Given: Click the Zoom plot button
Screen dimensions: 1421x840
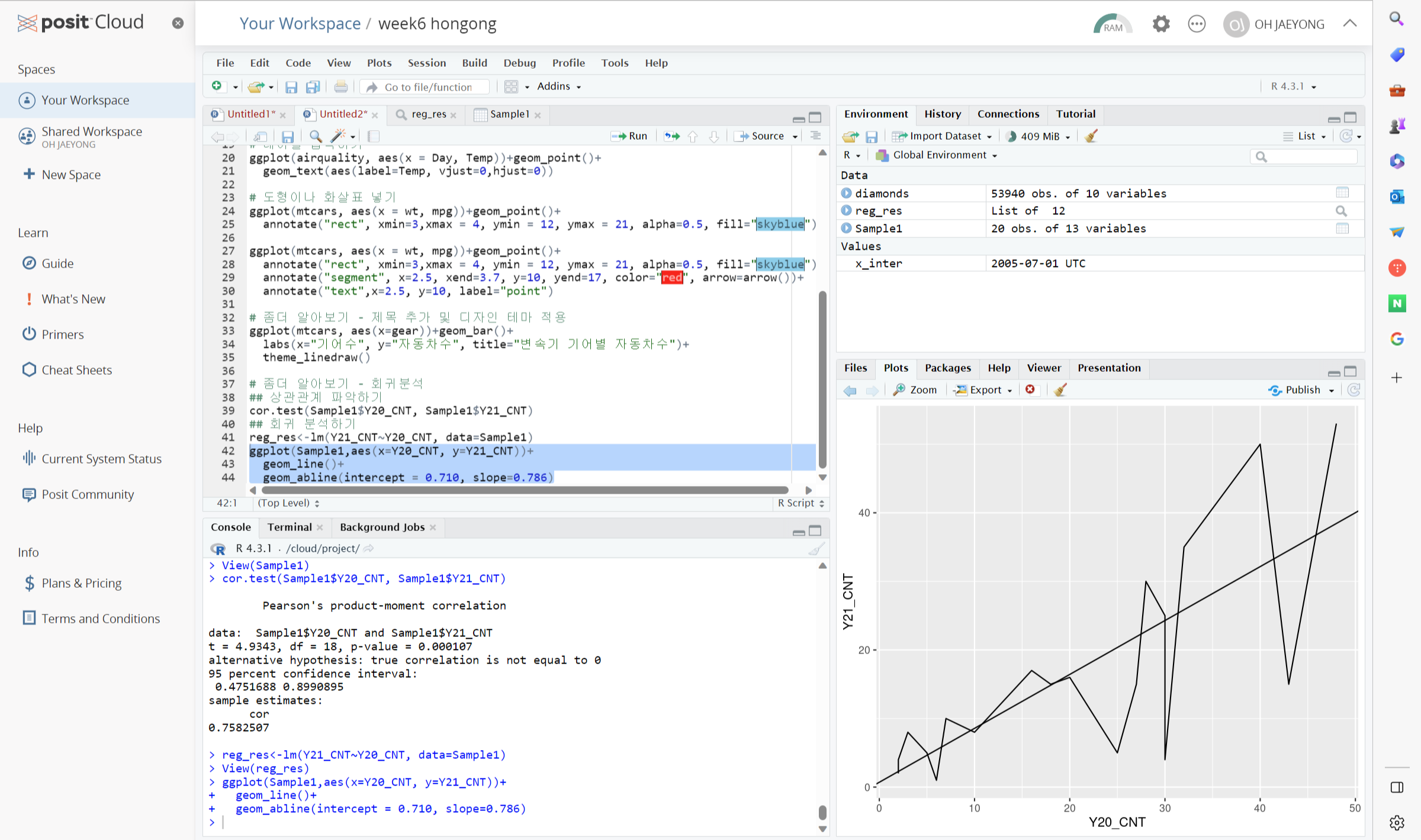Looking at the screenshot, I should [915, 390].
